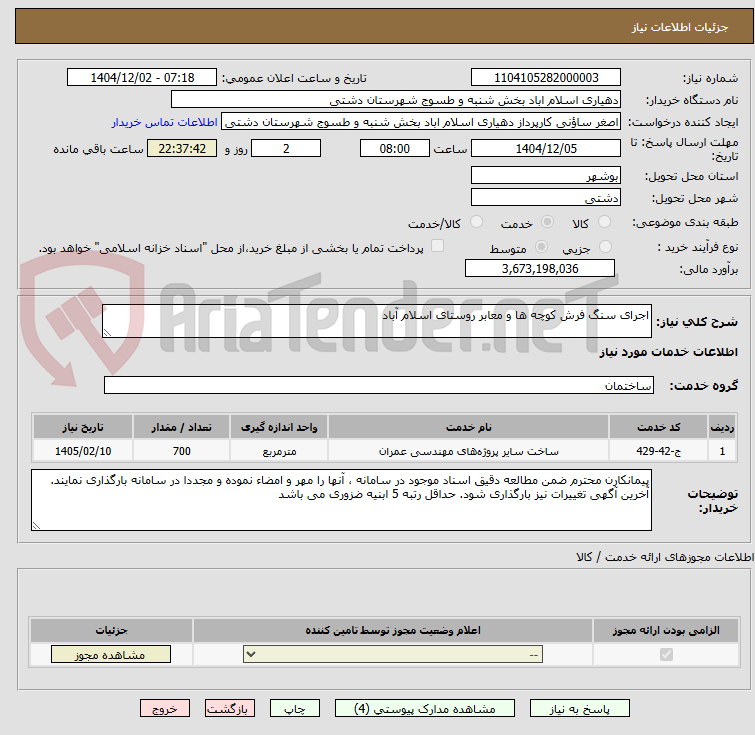Click the remaining days field showing 2
The height and width of the screenshot is (735, 755).
tap(286, 148)
